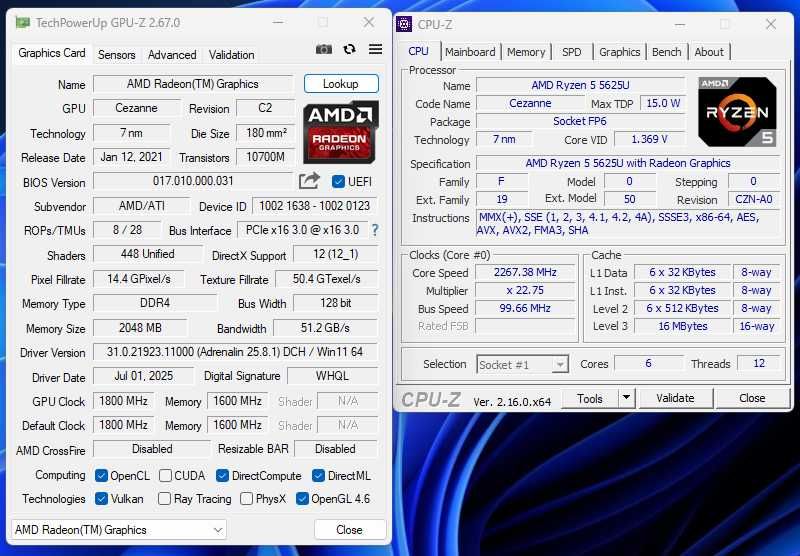The height and width of the screenshot is (556, 800).
Task: Switch to the Validation tab in GPU-Z
Action: [x=231, y=55]
